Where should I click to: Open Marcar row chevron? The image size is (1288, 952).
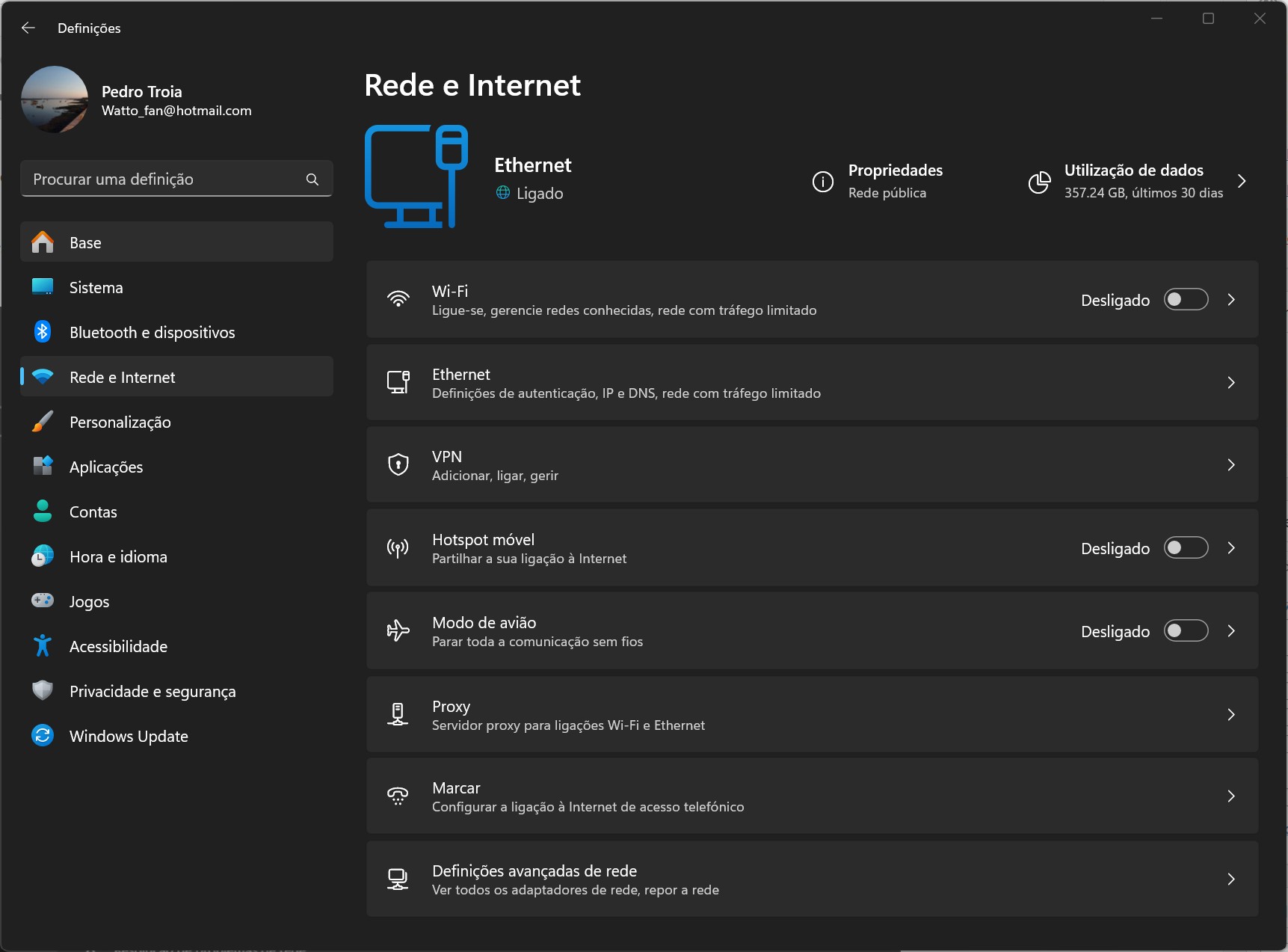click(x=1230, y=796)
